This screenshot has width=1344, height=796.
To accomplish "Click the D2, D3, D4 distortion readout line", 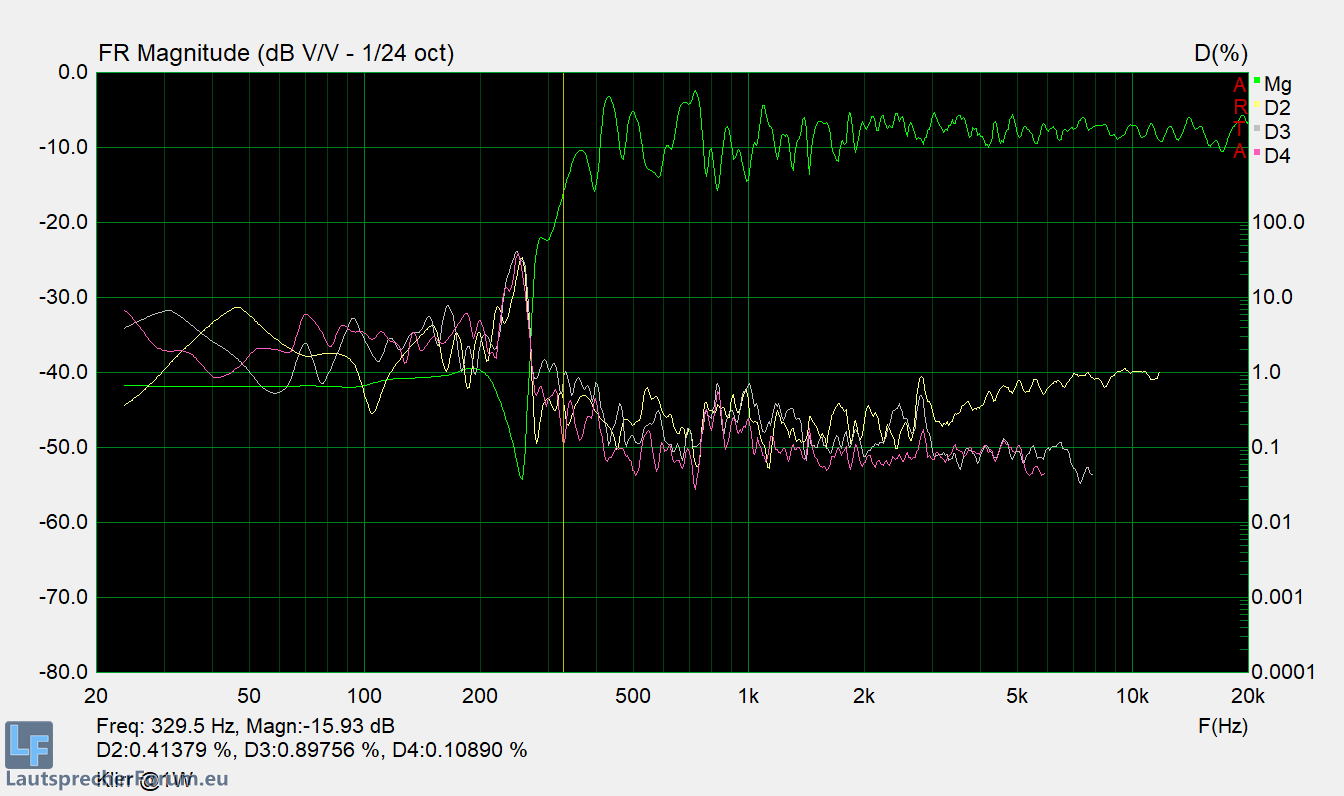I will [x=311, y=750].
